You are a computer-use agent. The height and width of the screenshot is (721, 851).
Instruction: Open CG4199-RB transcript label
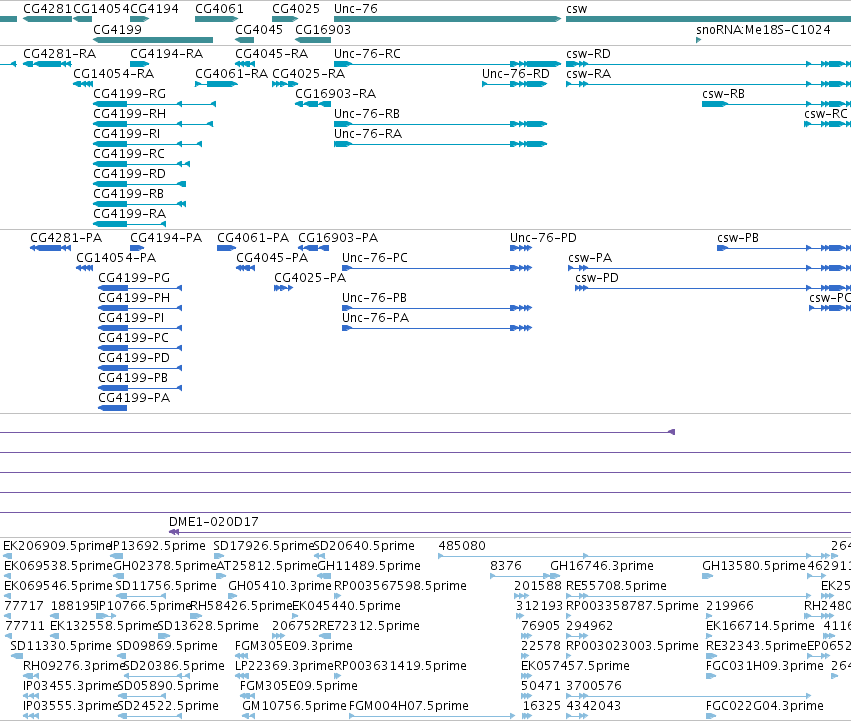pos(129,194)
